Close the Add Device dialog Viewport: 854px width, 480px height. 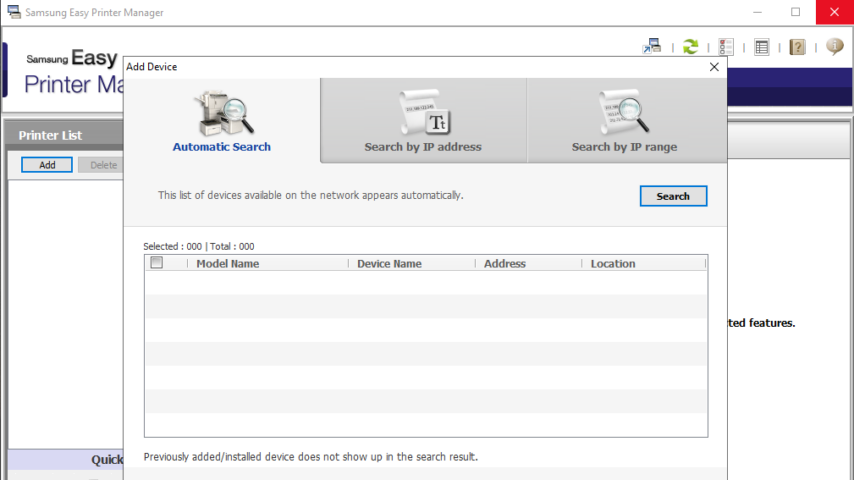[714, 66]
